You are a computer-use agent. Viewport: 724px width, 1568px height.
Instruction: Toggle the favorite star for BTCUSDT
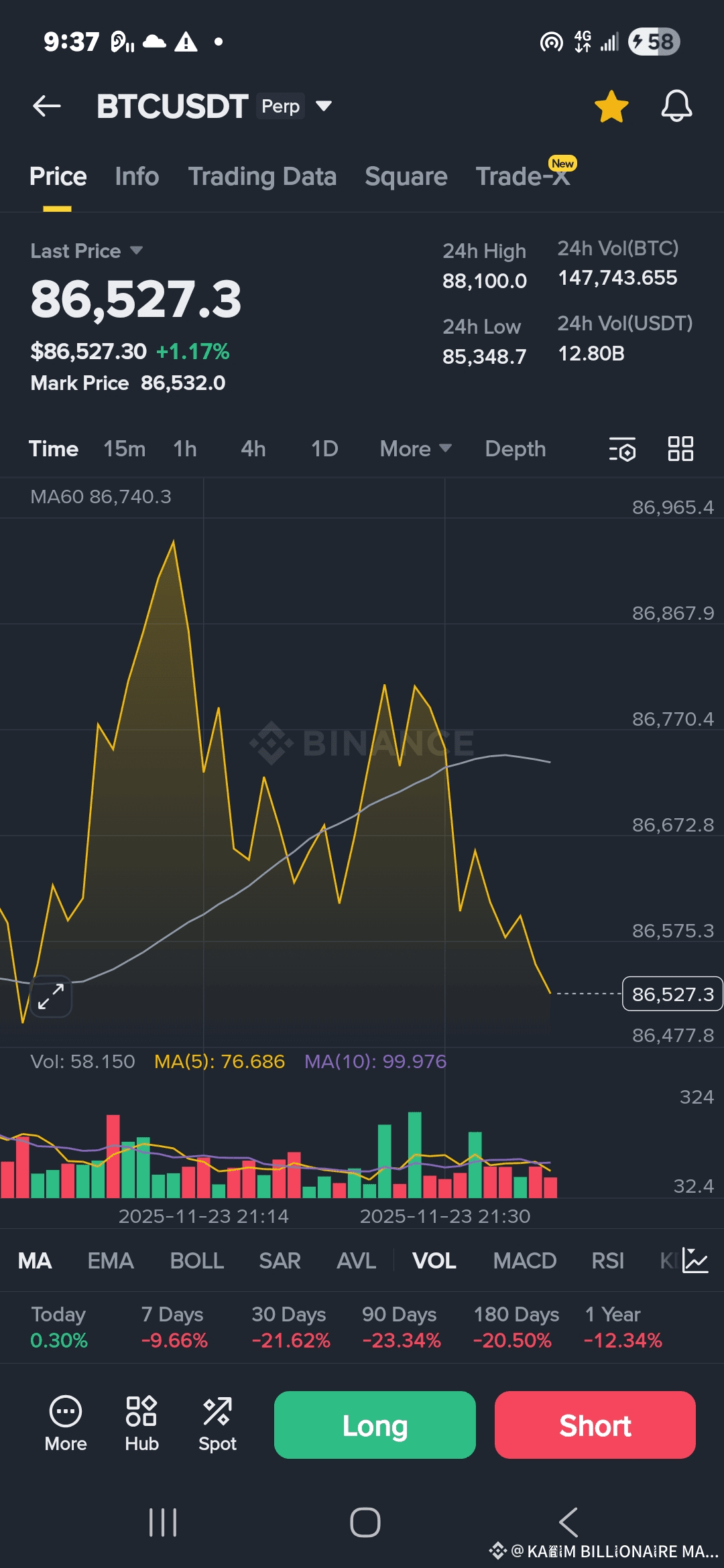click(611, 107)
